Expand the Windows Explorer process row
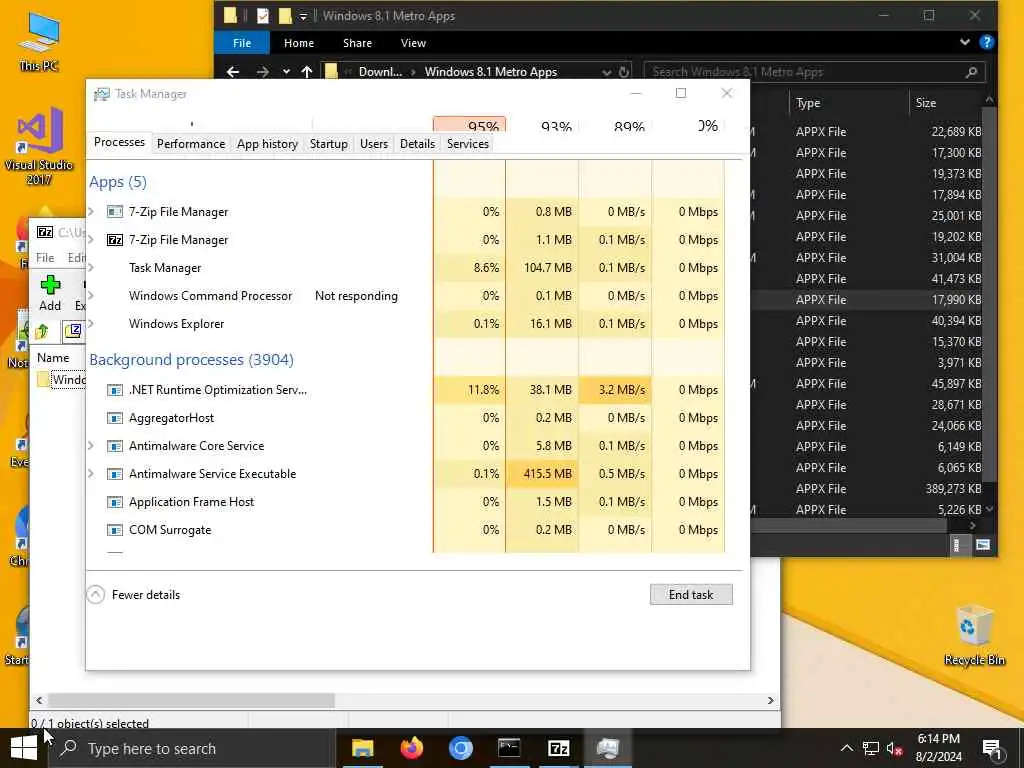The image size is (1024, 768). 91,324
